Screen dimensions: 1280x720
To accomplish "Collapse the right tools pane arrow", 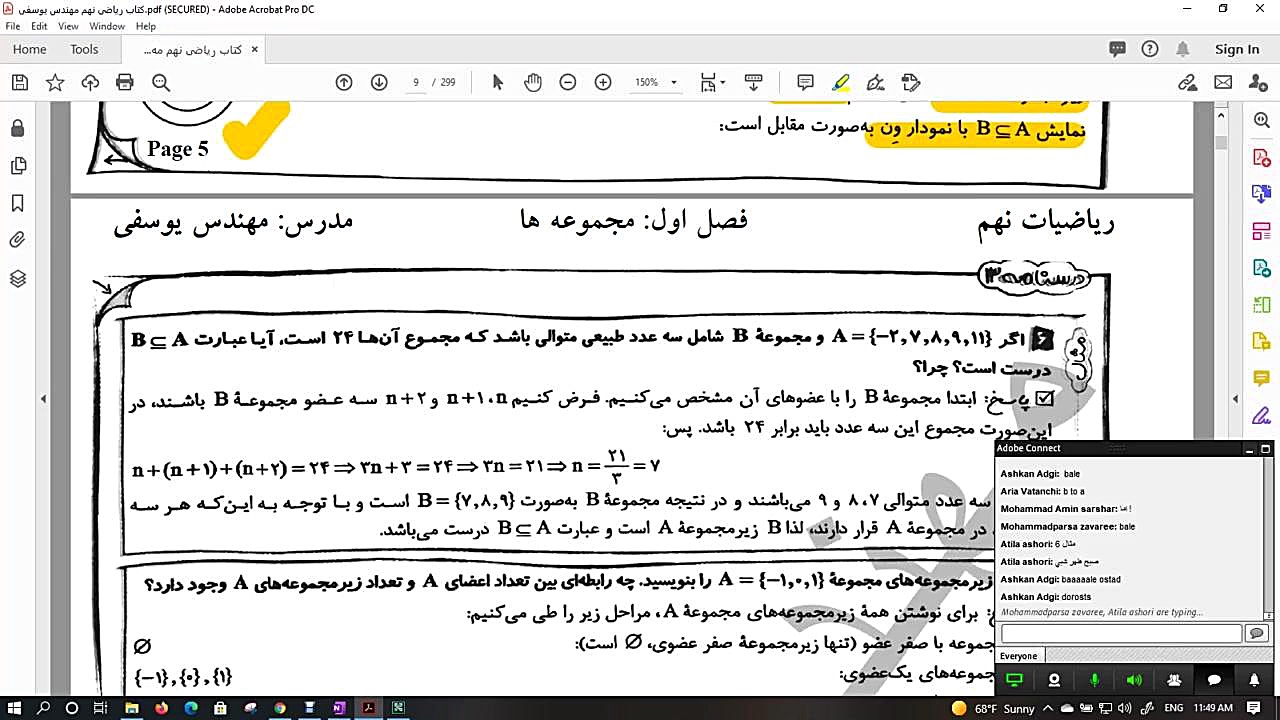I will (x=1235, y=399).
